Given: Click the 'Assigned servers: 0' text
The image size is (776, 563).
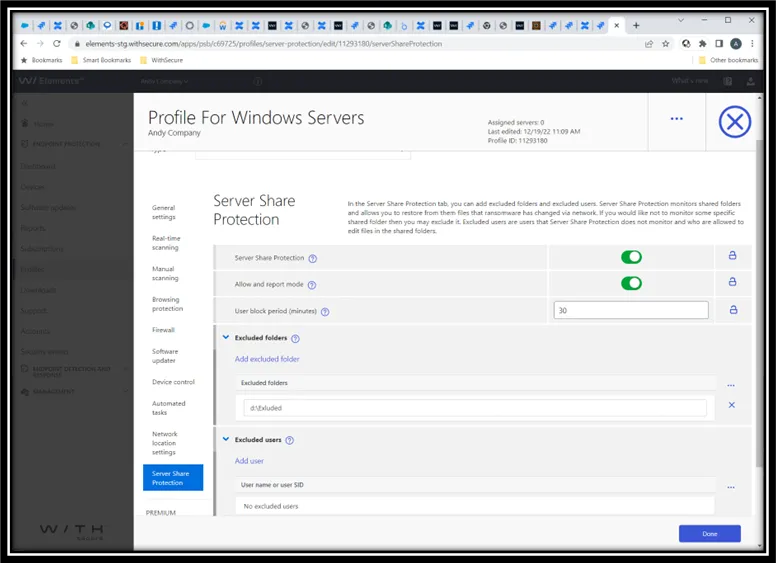Looking at the screenshot, I should [x=516, y=122].
